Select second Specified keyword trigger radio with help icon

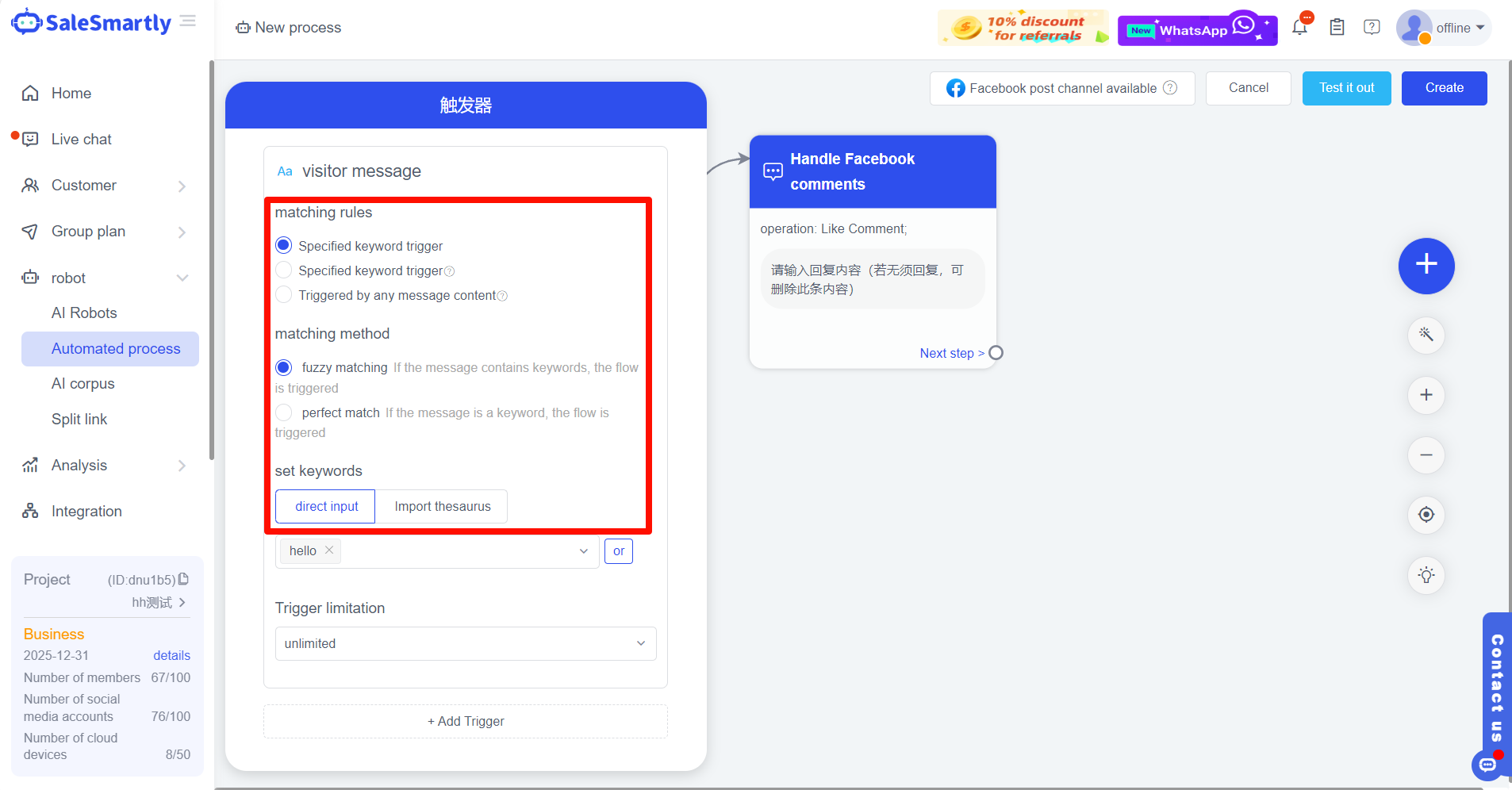[284, 270]
